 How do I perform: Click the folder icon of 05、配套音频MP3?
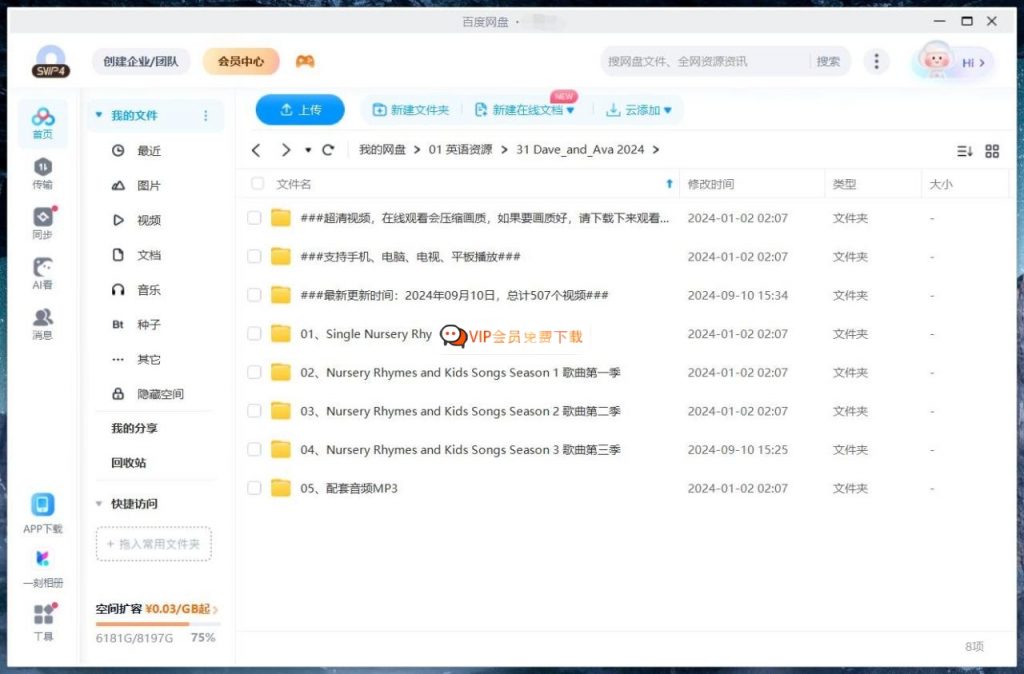coord(281,488)
